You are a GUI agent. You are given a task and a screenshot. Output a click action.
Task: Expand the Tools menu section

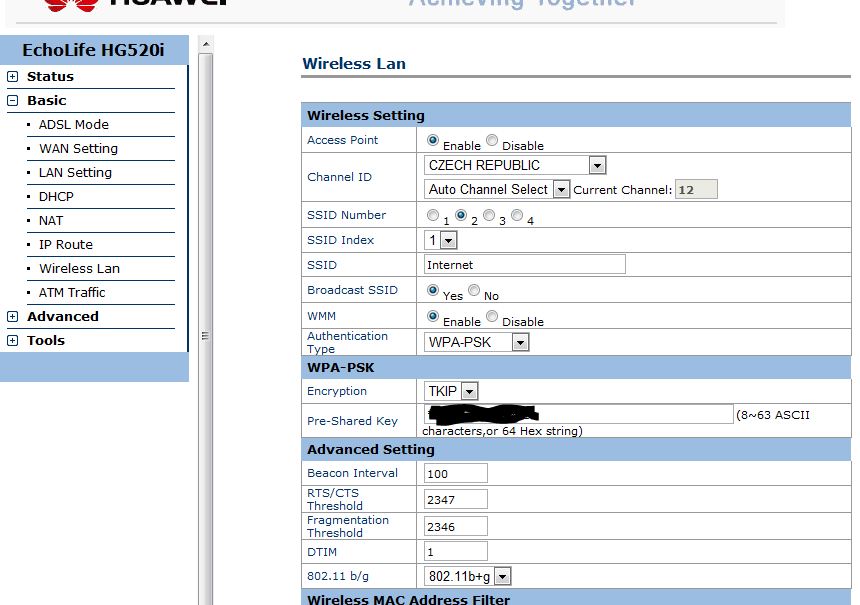coord(13,341)
